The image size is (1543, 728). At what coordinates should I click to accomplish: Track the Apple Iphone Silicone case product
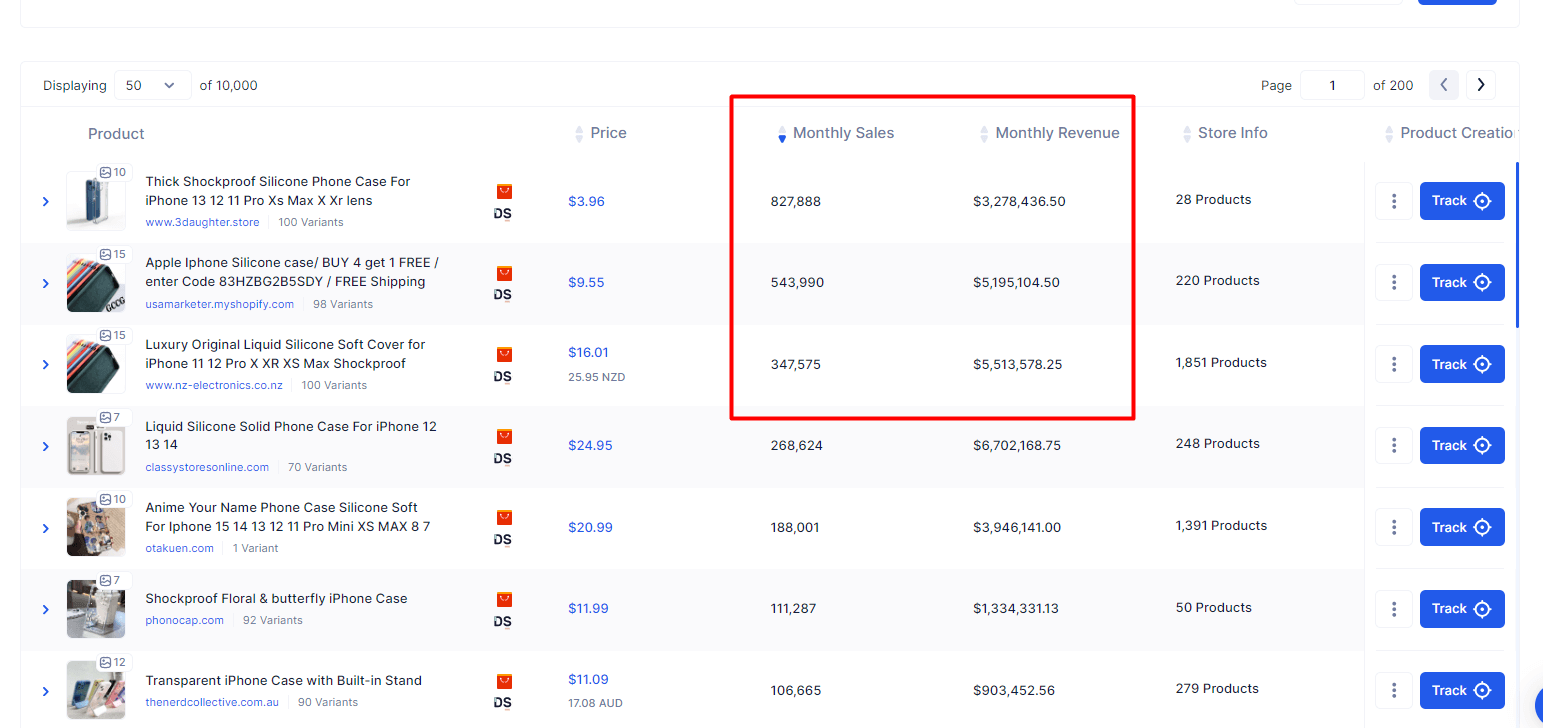click(1462, 282)
